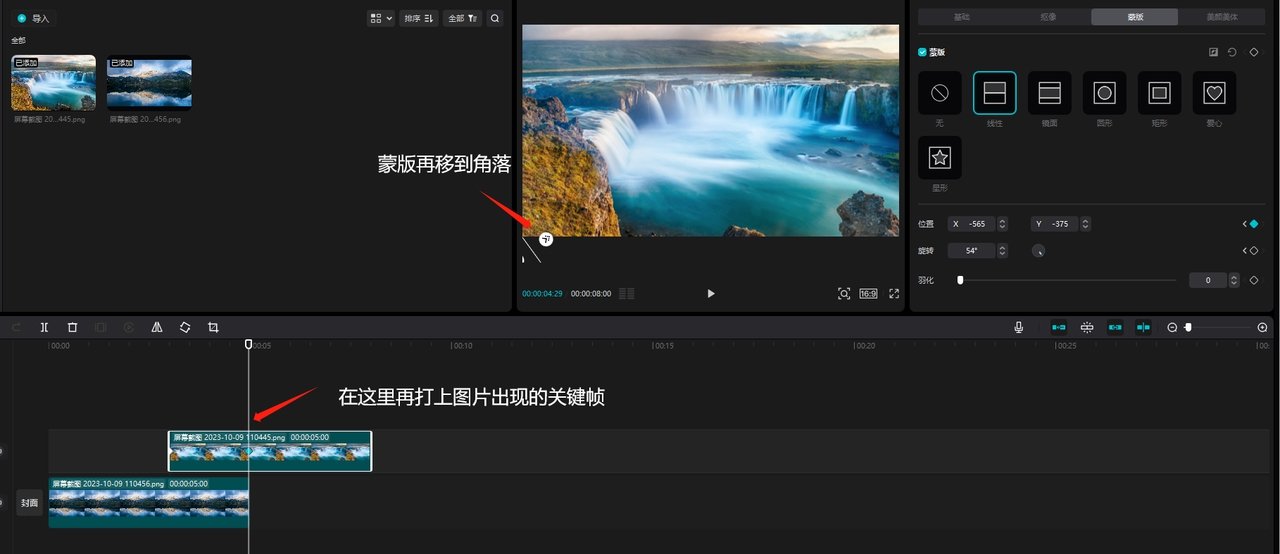Adjust the feather value stepper arrows
The height and width of the screenshot is (554, 1280).
(1234, 280)
